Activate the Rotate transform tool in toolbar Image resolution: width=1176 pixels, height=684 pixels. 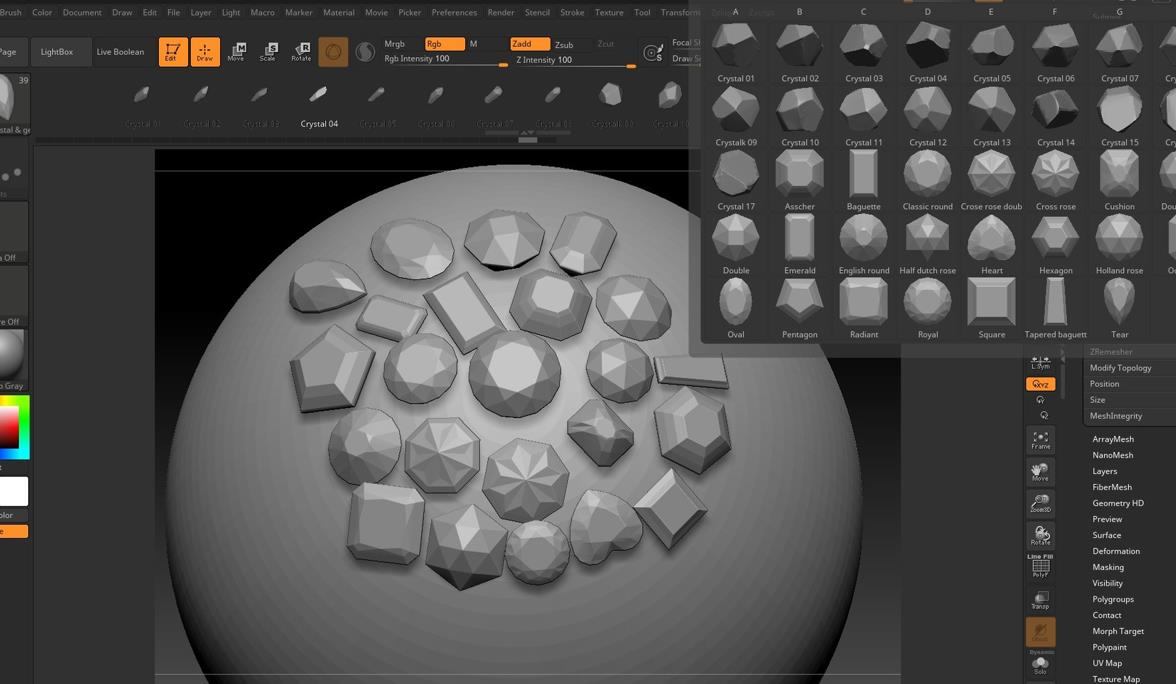click(301, 52)
